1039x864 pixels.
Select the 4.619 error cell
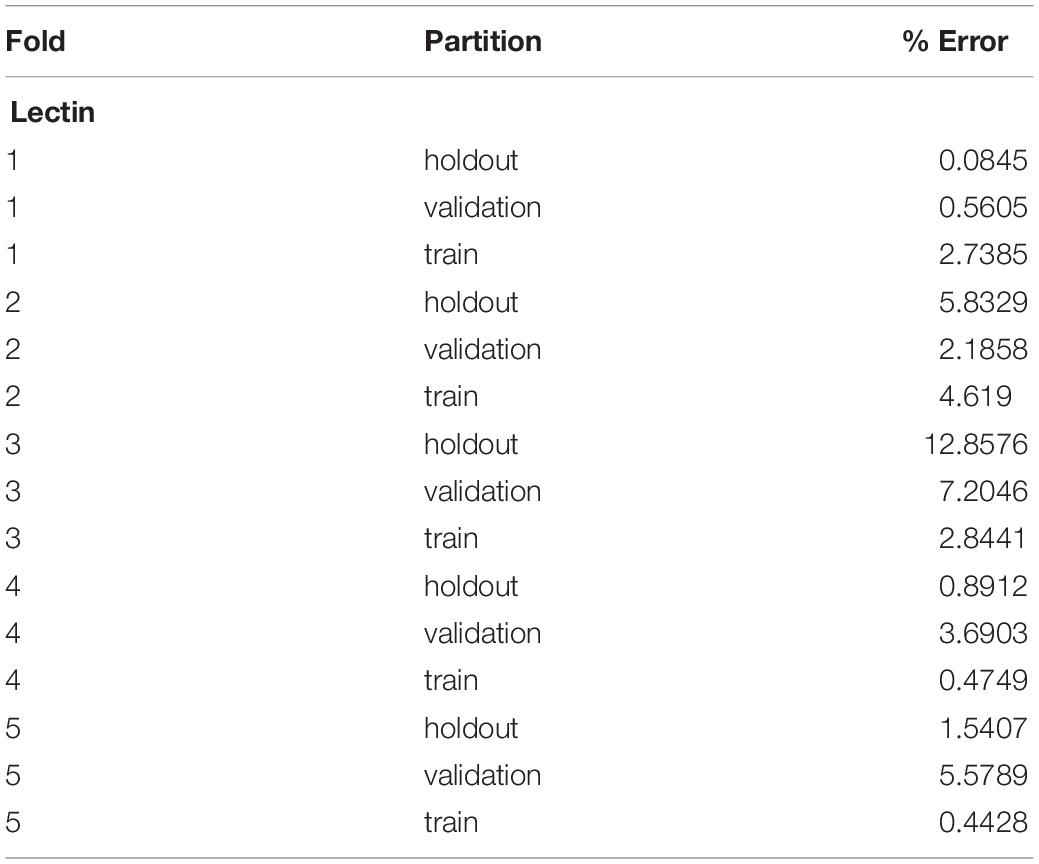975,396
